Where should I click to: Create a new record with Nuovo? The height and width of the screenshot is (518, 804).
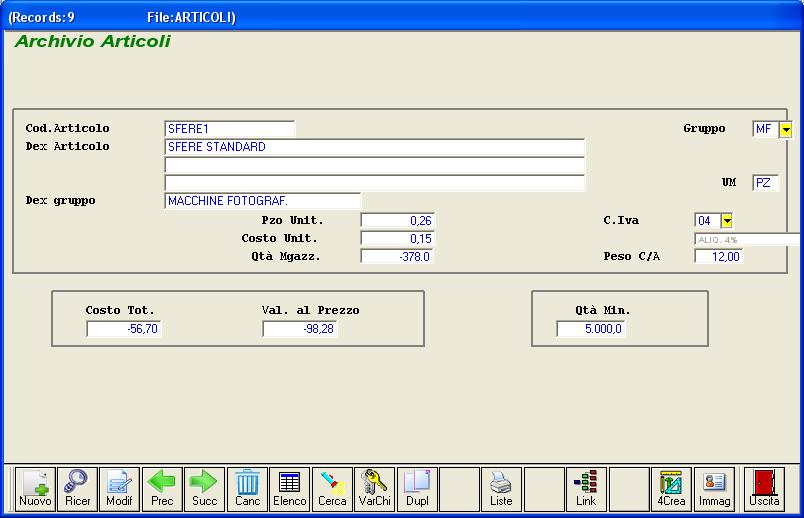[x=35, y=489]
